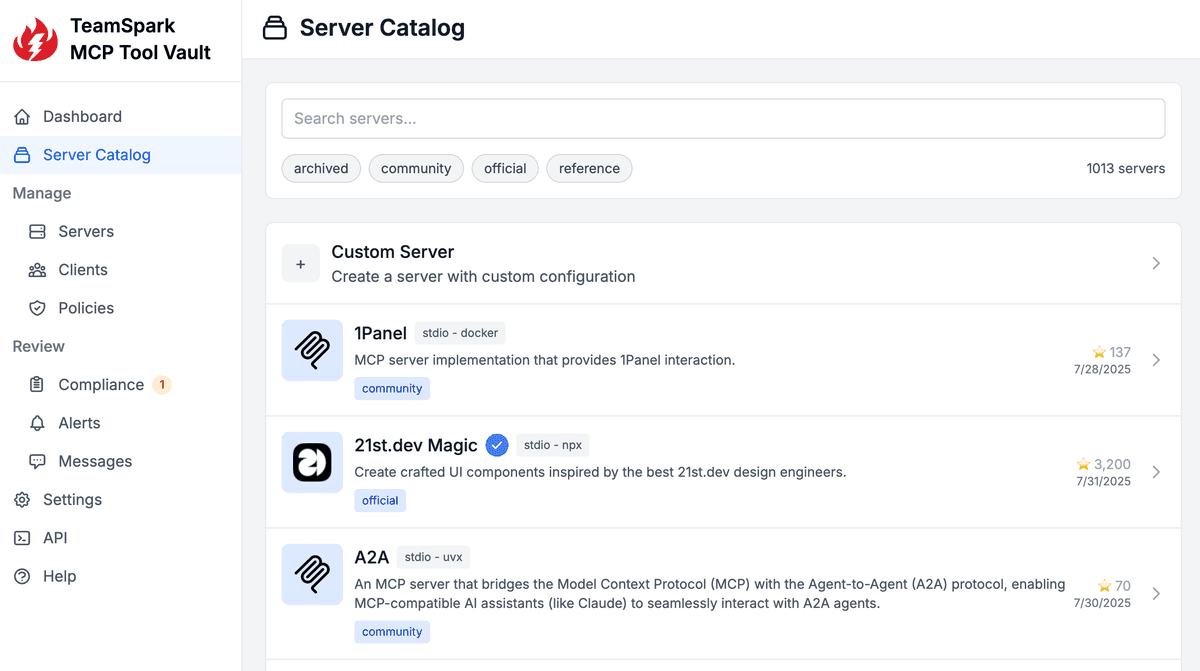Click the Servers manage icon
This screenshot has height=671, width=1200.
[x=37, y=231]
